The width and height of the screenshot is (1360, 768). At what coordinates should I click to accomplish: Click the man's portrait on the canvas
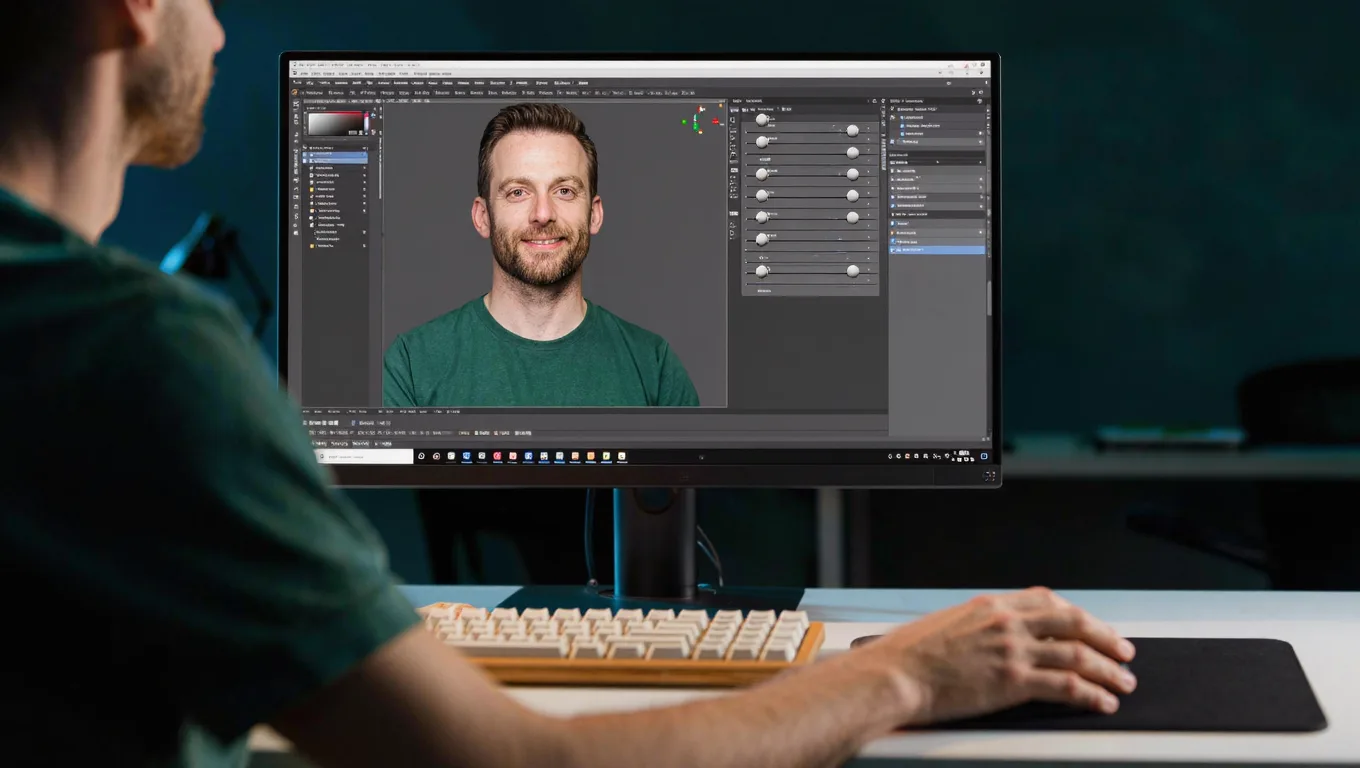pos(541,256)
